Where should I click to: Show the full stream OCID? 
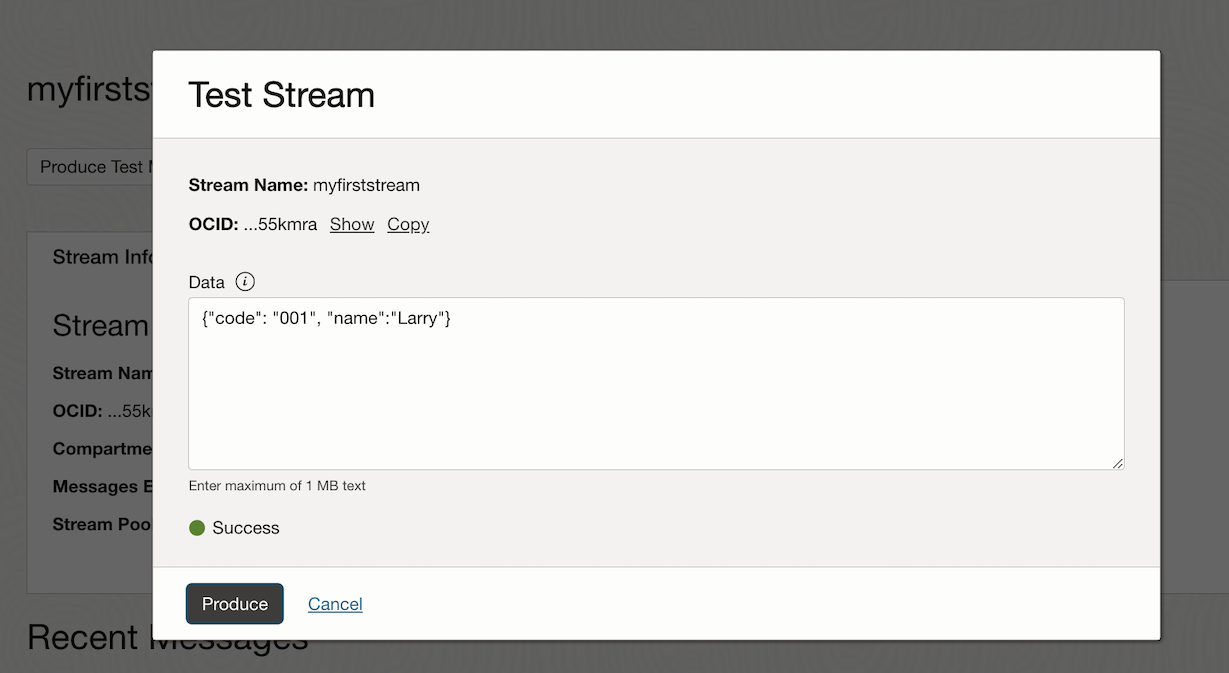point(352,224)
